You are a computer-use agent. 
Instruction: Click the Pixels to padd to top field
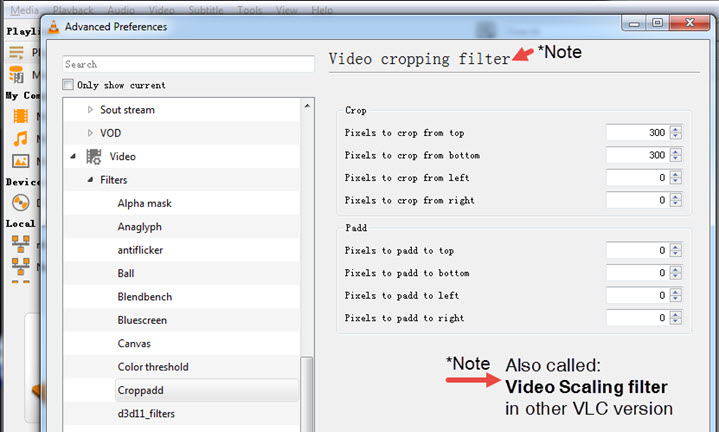[636, 250]
